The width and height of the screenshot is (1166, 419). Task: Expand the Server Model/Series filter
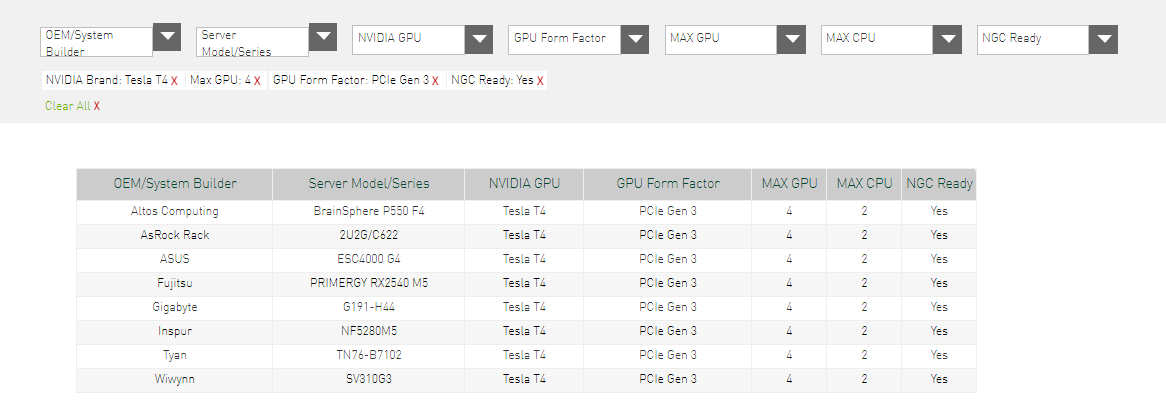(x=266, y=40)
